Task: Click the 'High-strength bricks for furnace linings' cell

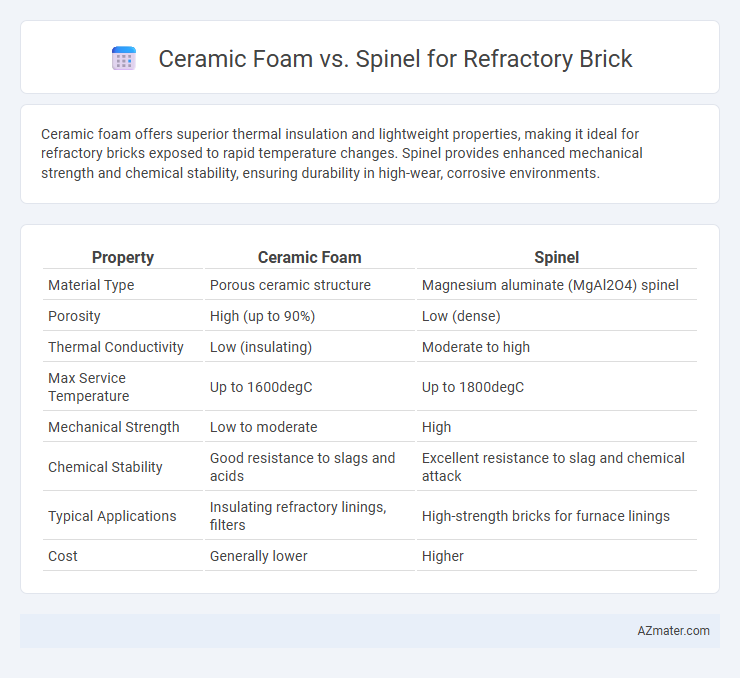Action: coord(546,516)
